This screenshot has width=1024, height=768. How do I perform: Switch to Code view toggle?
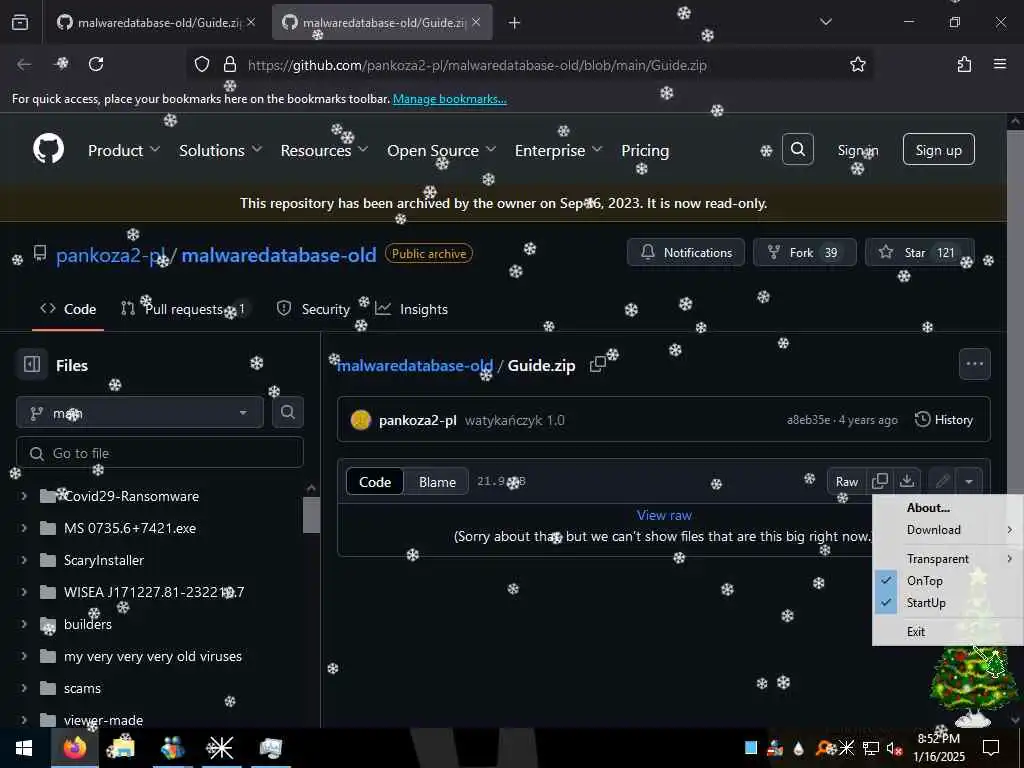375,482
